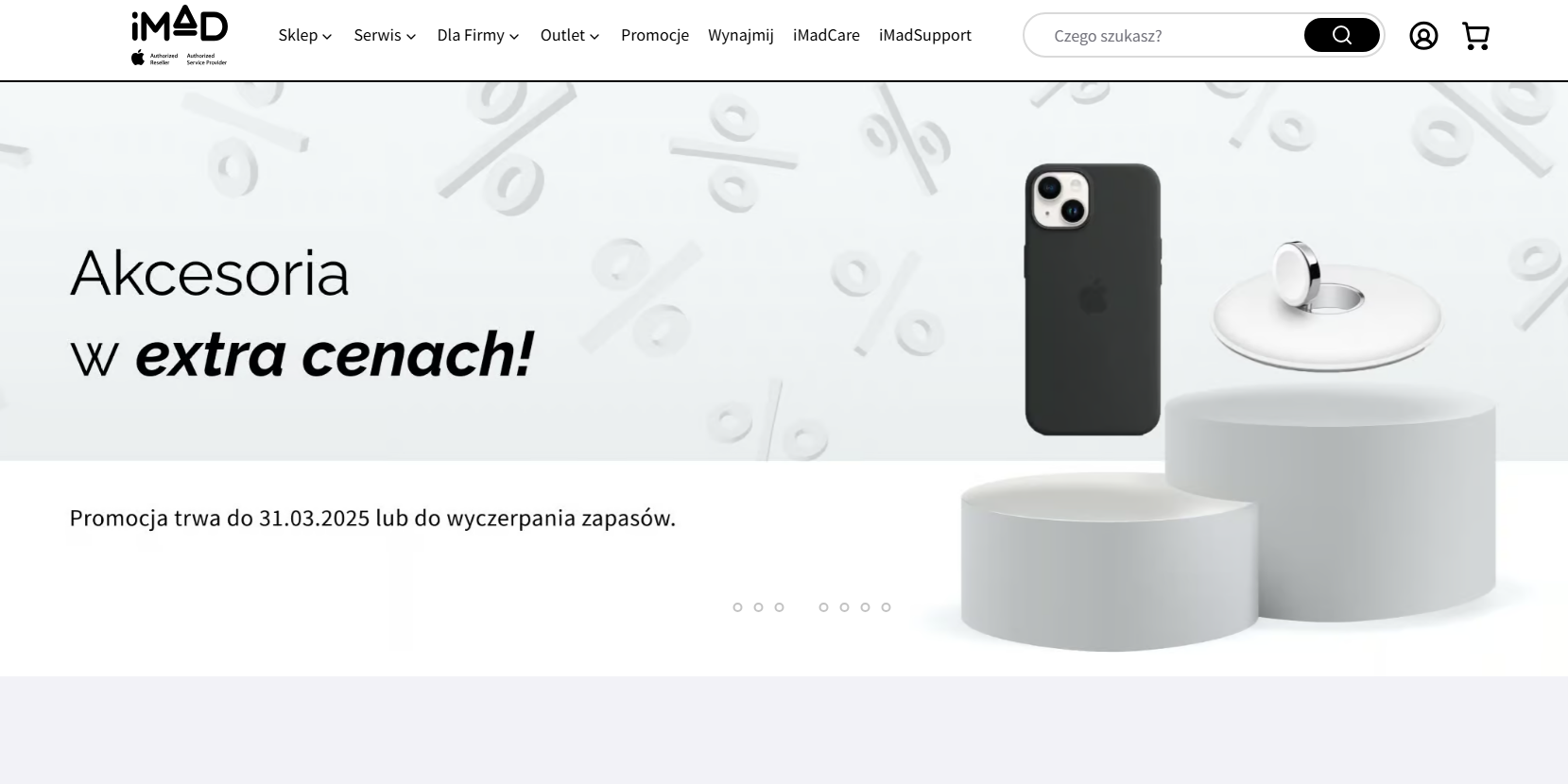Expand the Sklep dropdown menu
Viewport: 1568px width, 784px height.
point(305,35)
